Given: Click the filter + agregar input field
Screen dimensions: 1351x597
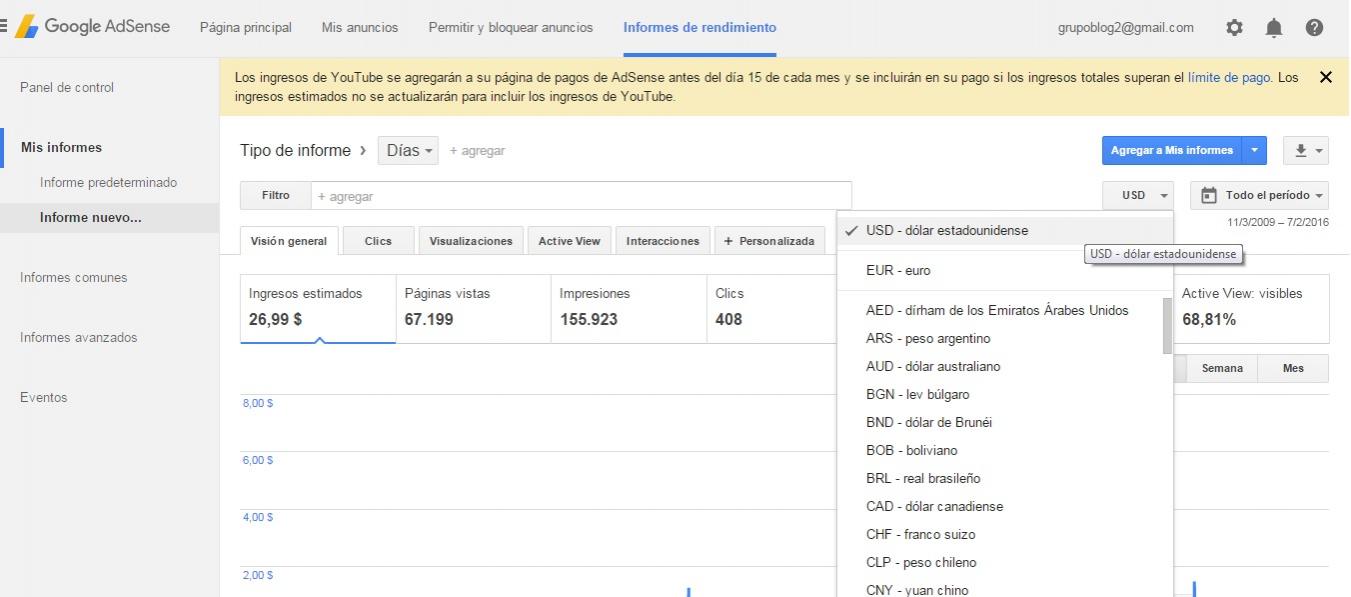Looking at the screenshot, I should point(581,196).
